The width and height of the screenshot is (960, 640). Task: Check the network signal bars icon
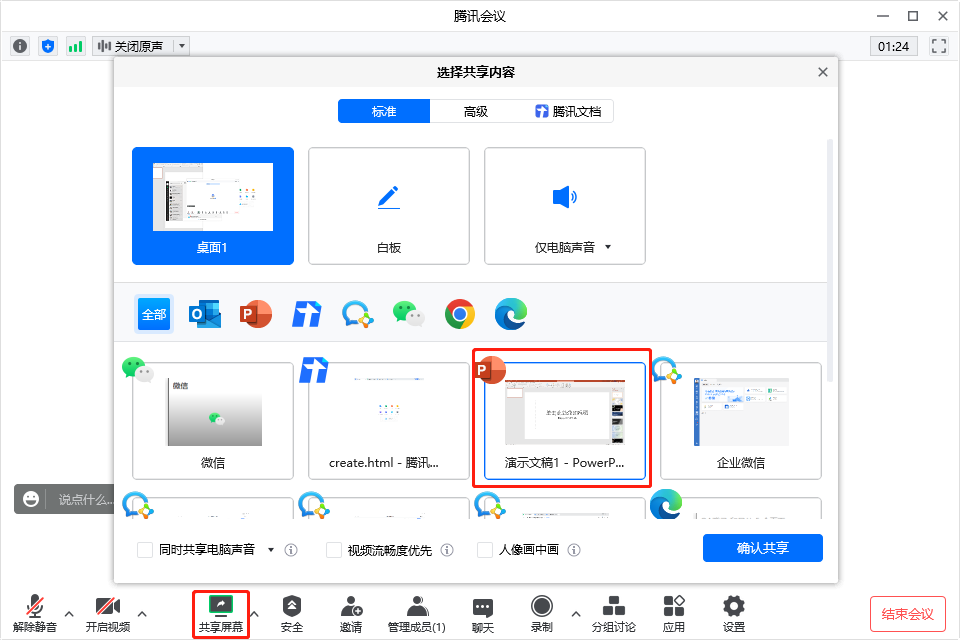75,46
